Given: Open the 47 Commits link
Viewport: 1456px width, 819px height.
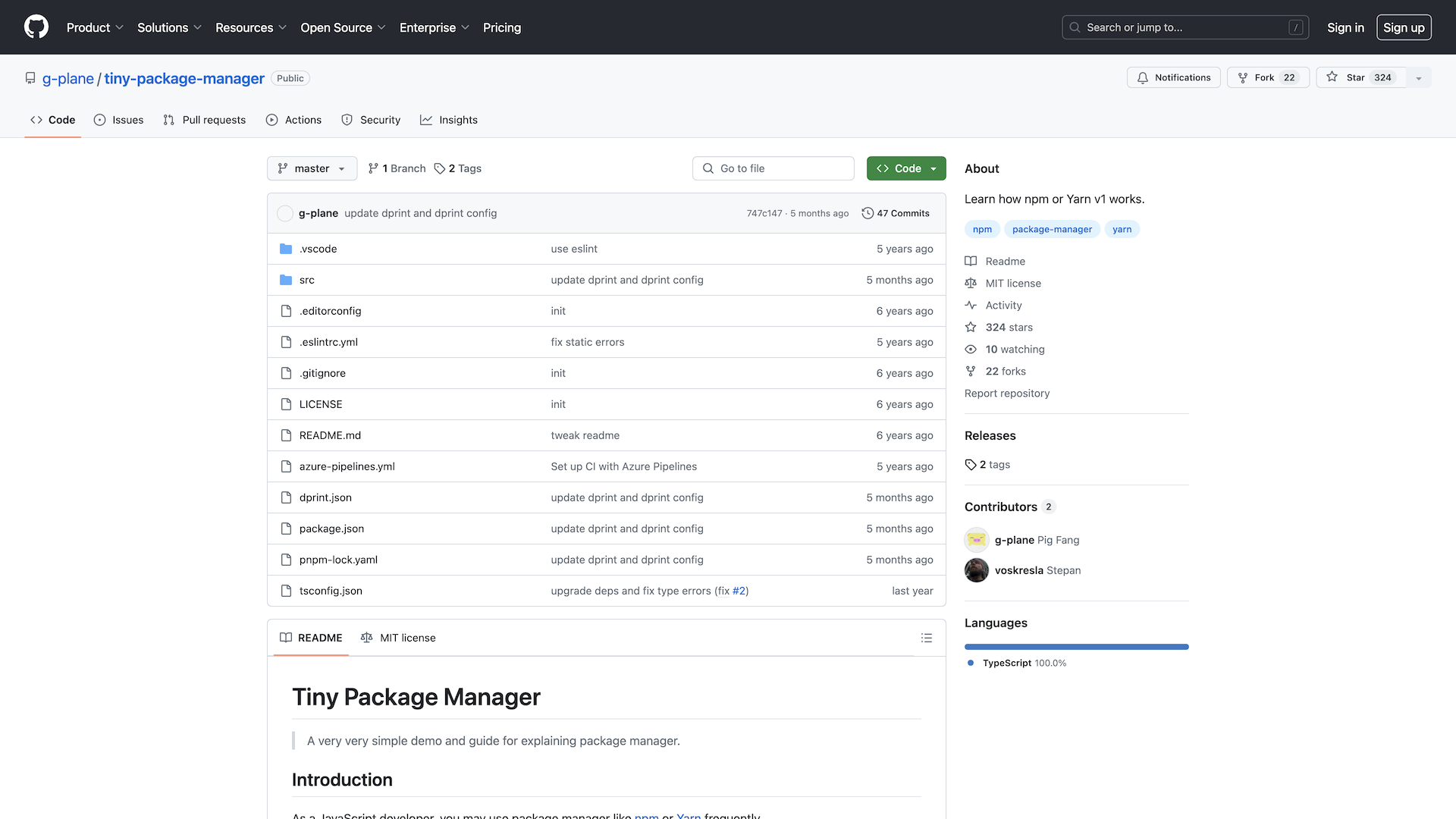Looking at the screenshot, I should coord(896,213).
